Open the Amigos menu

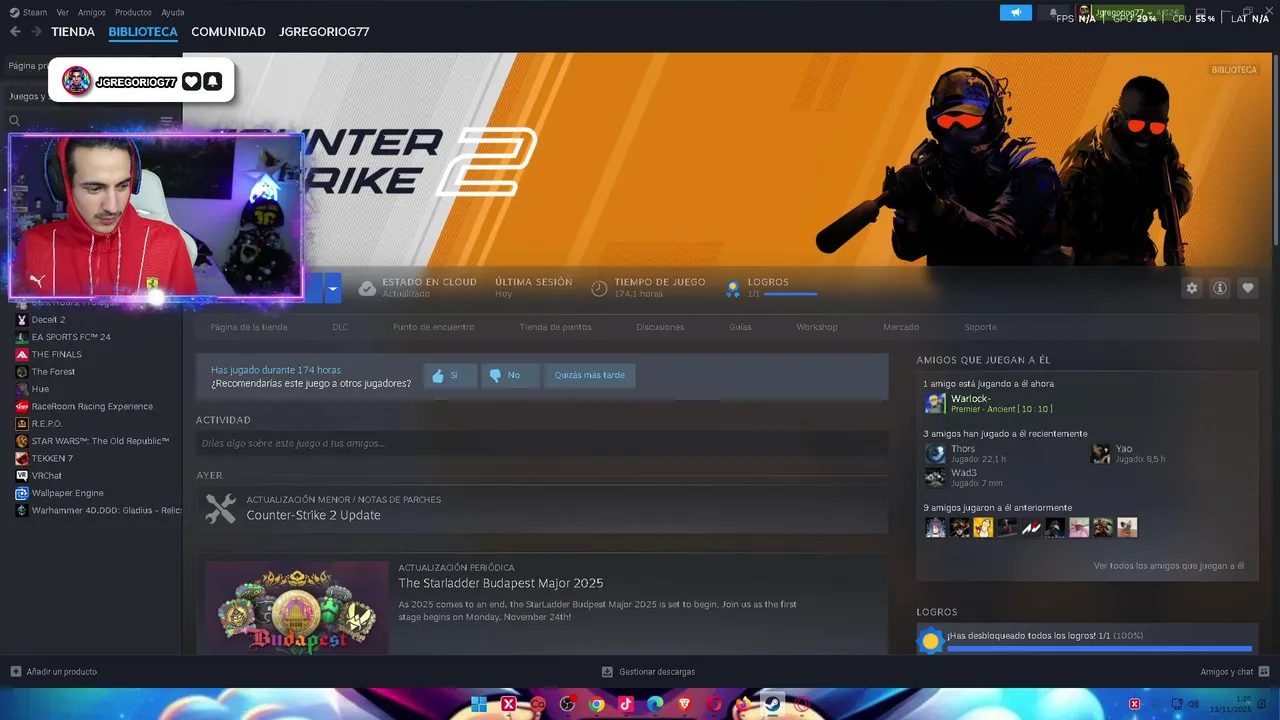pos(92,12)
